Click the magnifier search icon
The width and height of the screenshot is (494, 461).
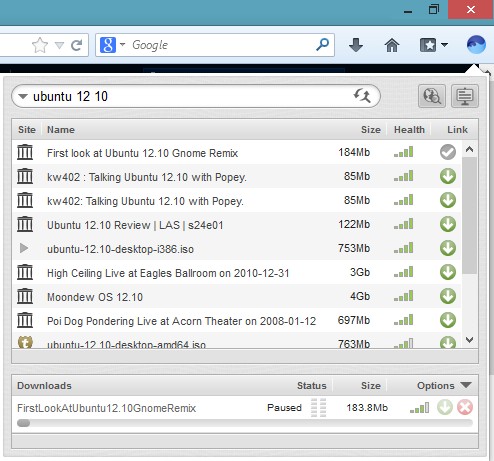pyautogui.click(x=322, y=44)
